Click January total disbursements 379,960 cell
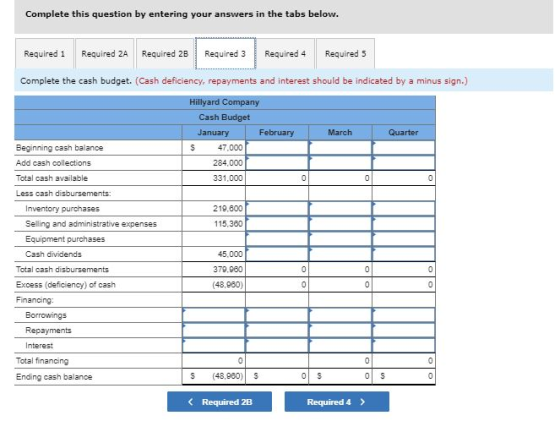 pyautogui.click(x=214, y=269)
